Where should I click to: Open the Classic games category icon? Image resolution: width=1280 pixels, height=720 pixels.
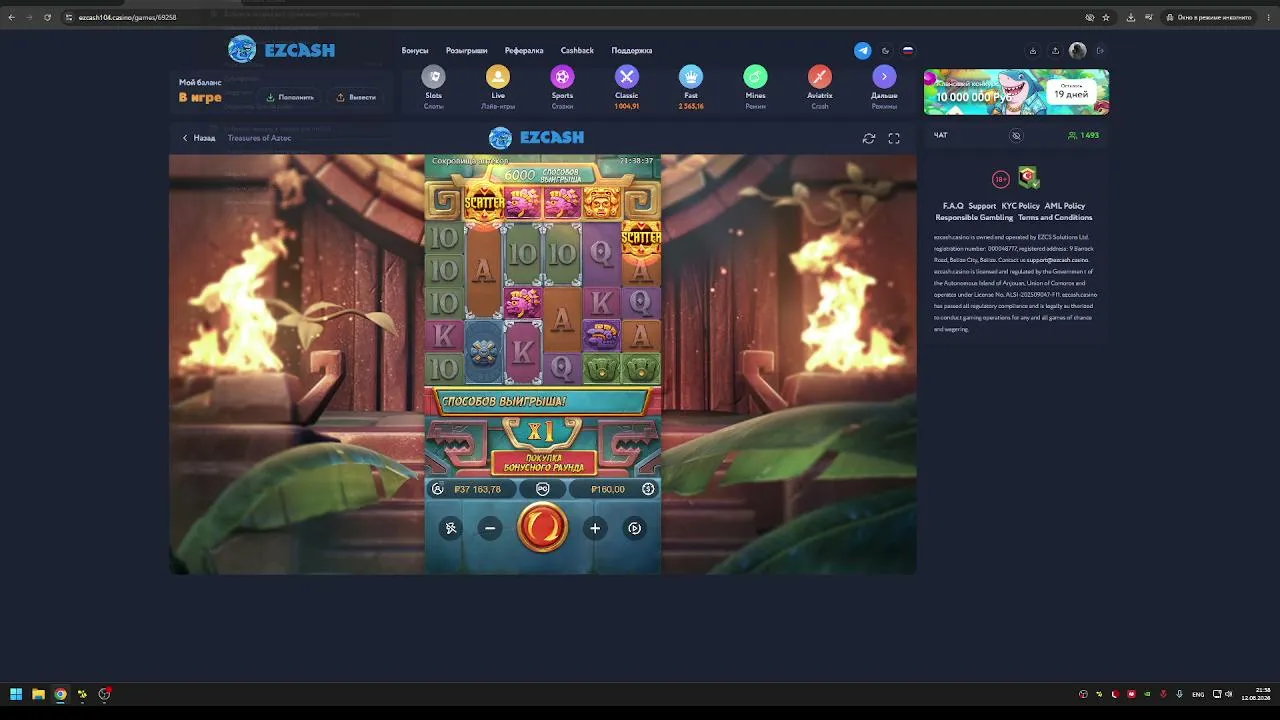pyautogui.click(x=627, y=78)
